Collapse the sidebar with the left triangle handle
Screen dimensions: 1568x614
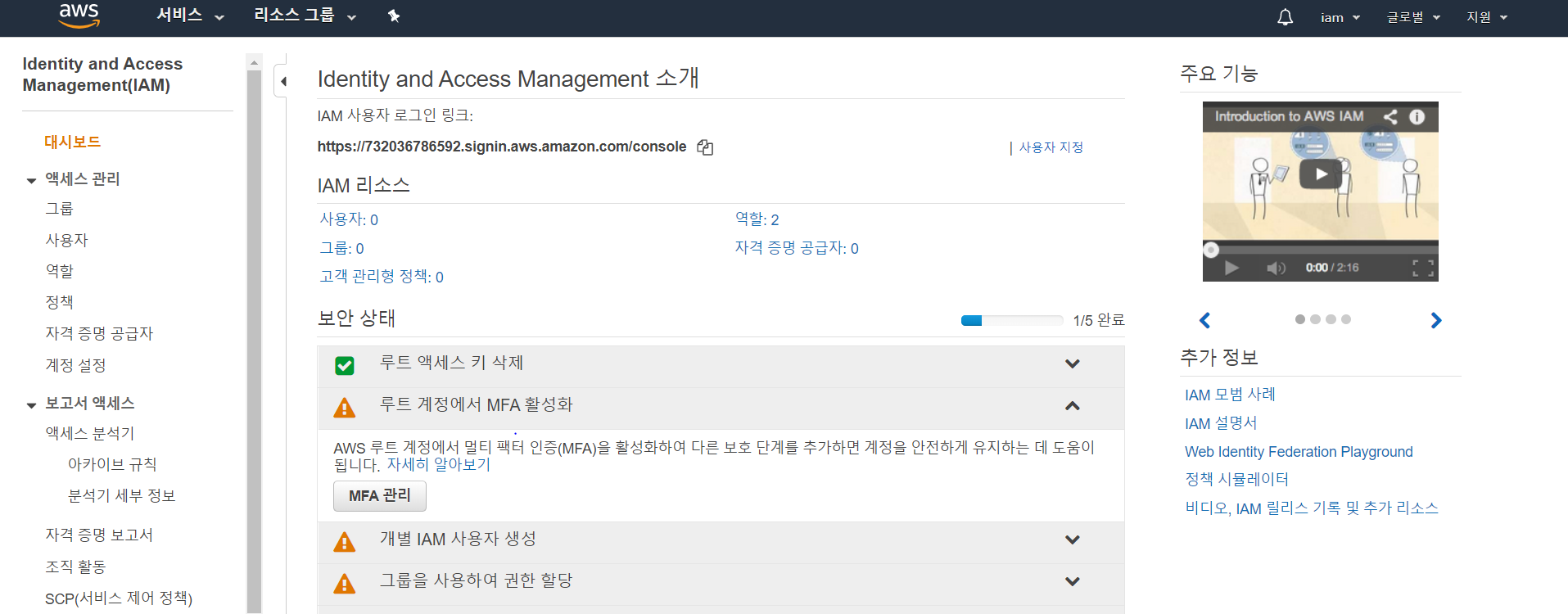[x=282, y=81]
